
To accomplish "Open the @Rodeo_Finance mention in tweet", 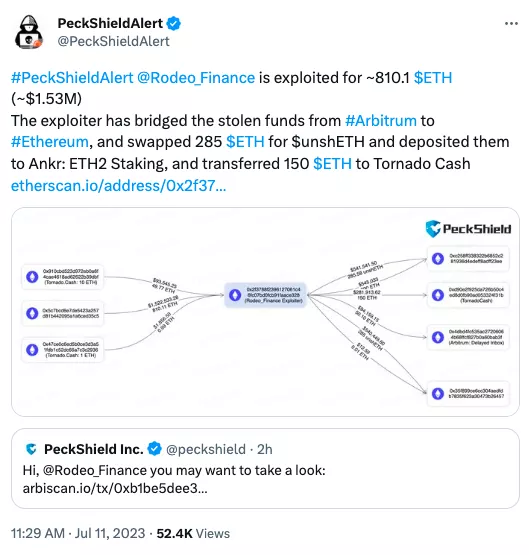I will click(x=196, y=78).
